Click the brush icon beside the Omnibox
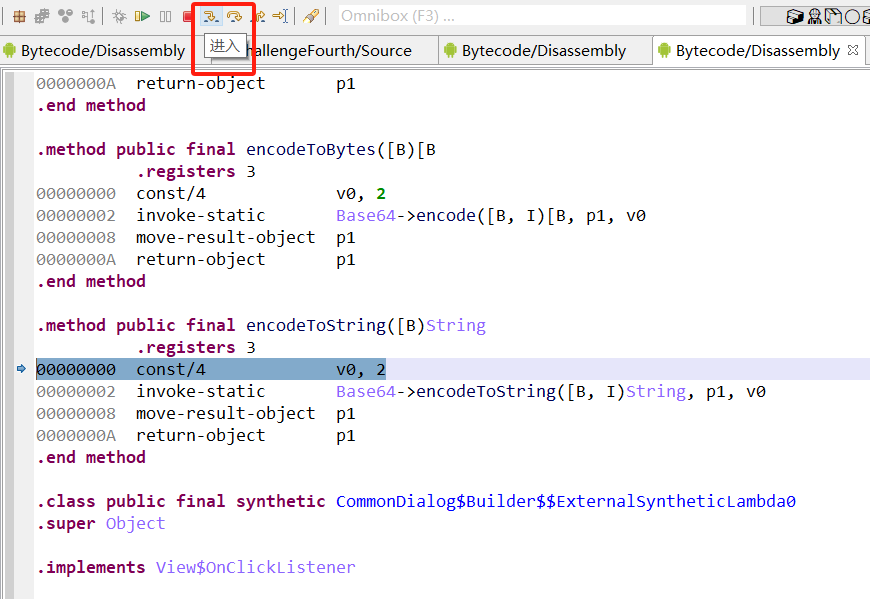Screen dimensions: 870x599 tap(311, 16)
